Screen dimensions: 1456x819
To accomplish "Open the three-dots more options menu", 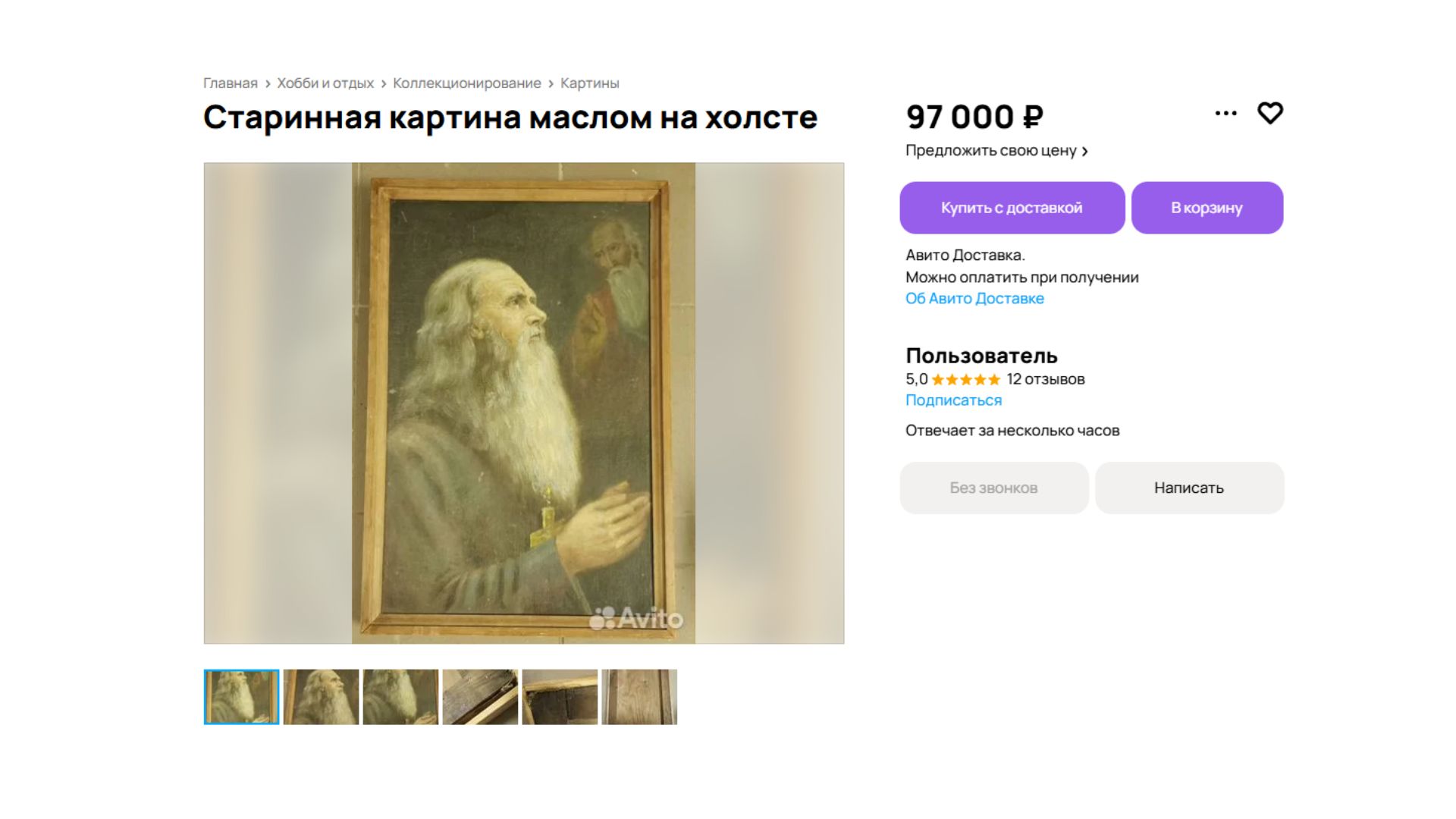I will point(1225,114).
